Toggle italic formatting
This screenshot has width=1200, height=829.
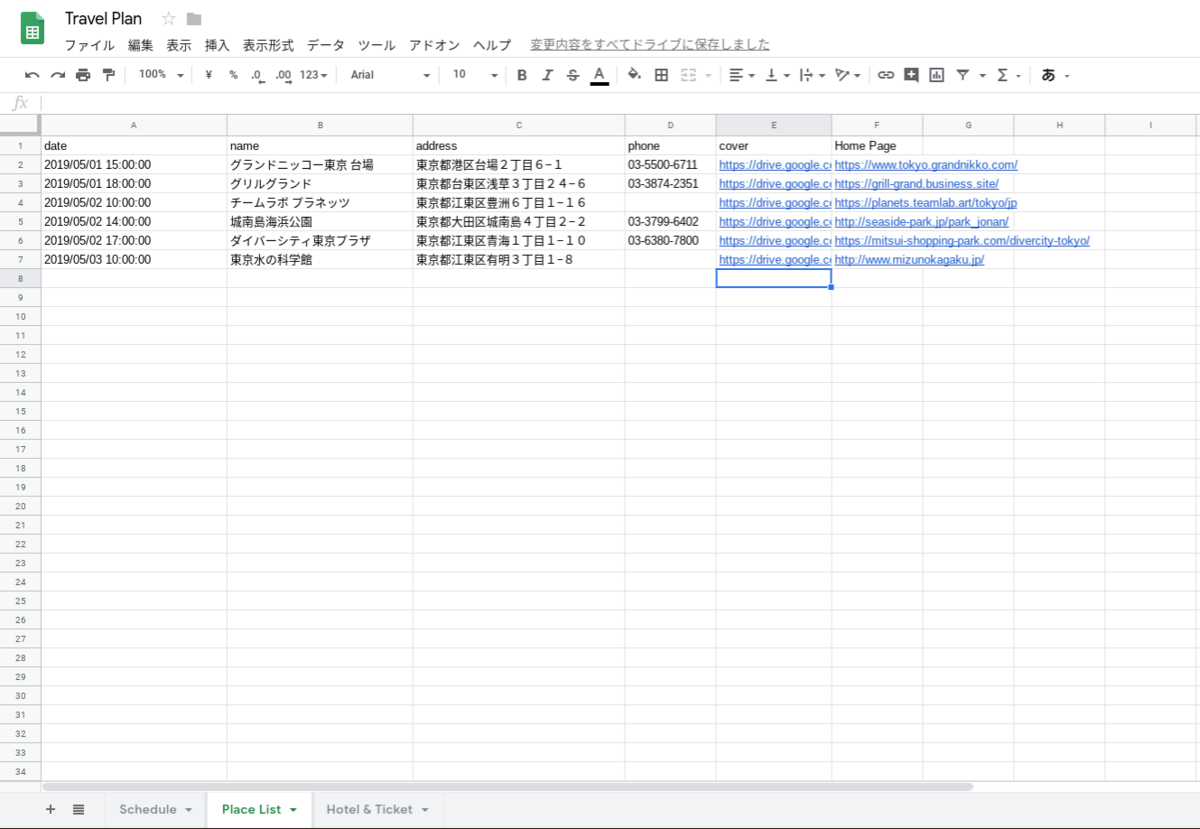point(547,75)
